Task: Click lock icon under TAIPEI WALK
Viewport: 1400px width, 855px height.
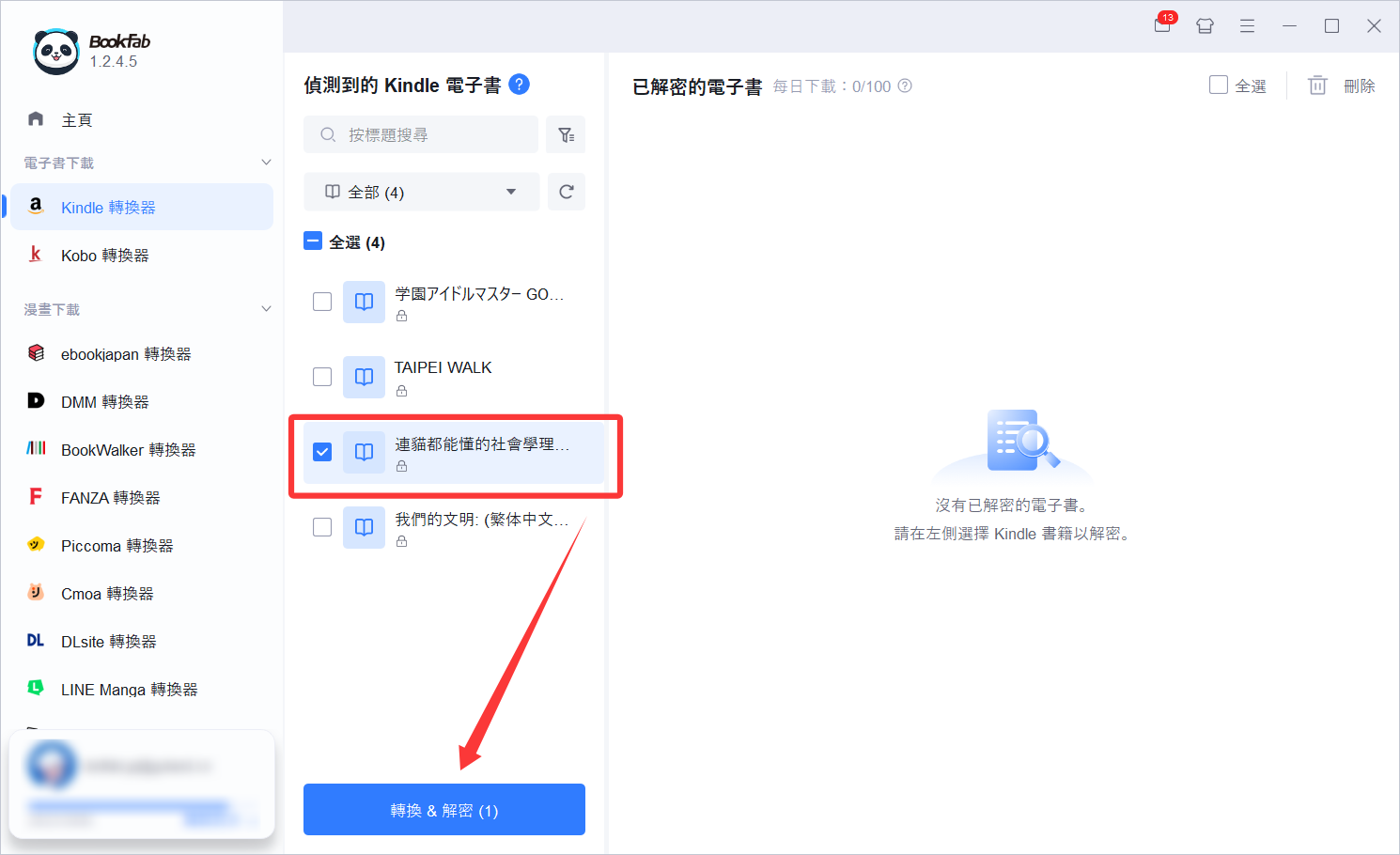Action: [401, 391]
